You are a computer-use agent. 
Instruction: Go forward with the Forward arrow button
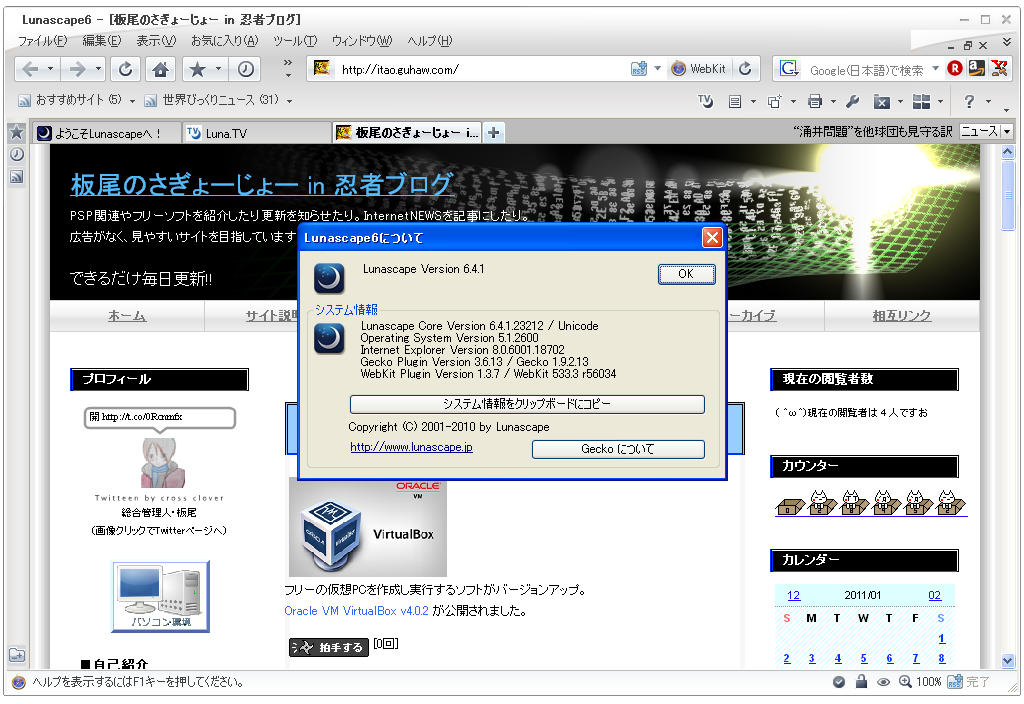(x=77, y=69)
